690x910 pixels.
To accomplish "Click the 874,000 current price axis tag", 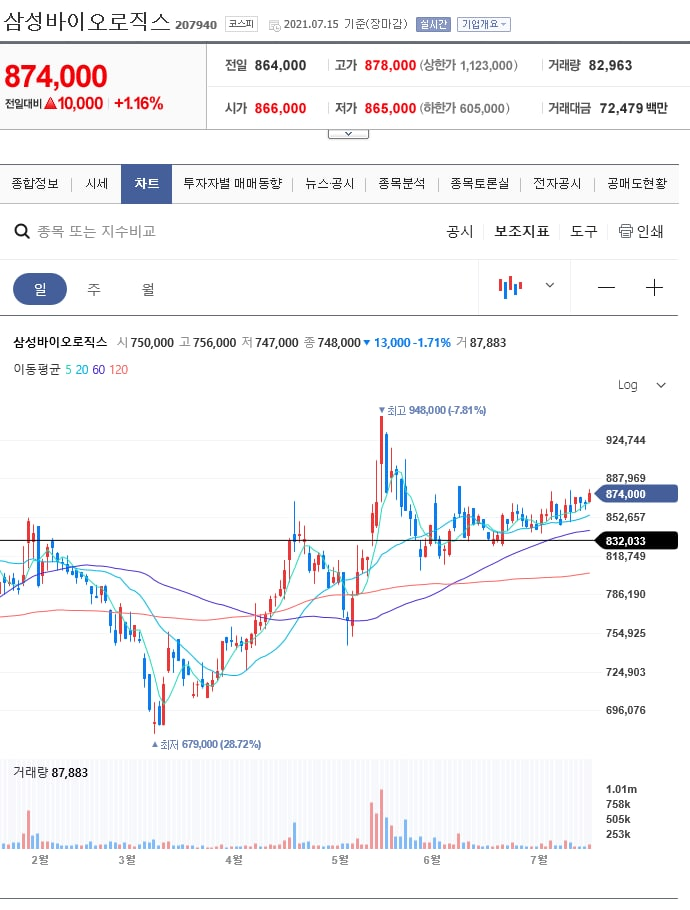I will coord(637,494).
